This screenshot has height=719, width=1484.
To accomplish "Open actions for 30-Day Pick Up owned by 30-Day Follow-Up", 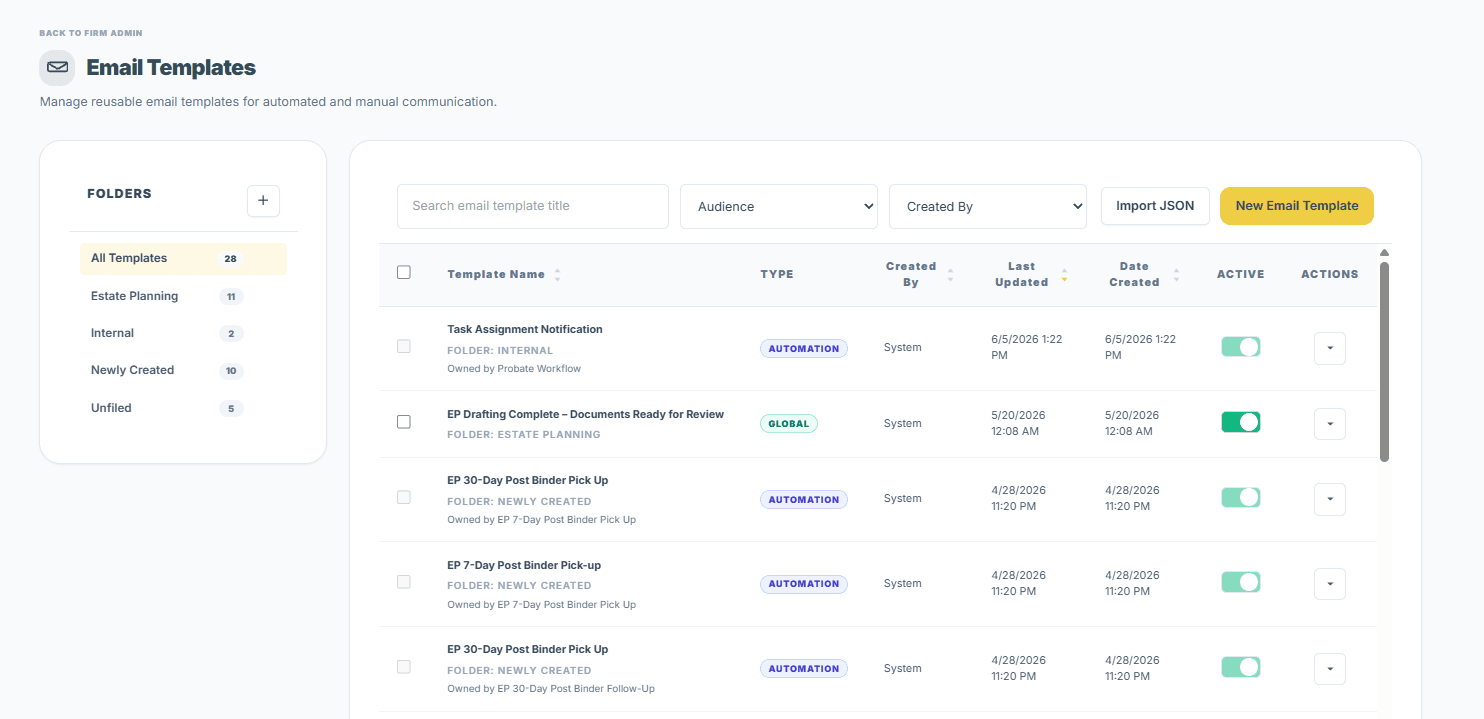I will click(1330, 669).
